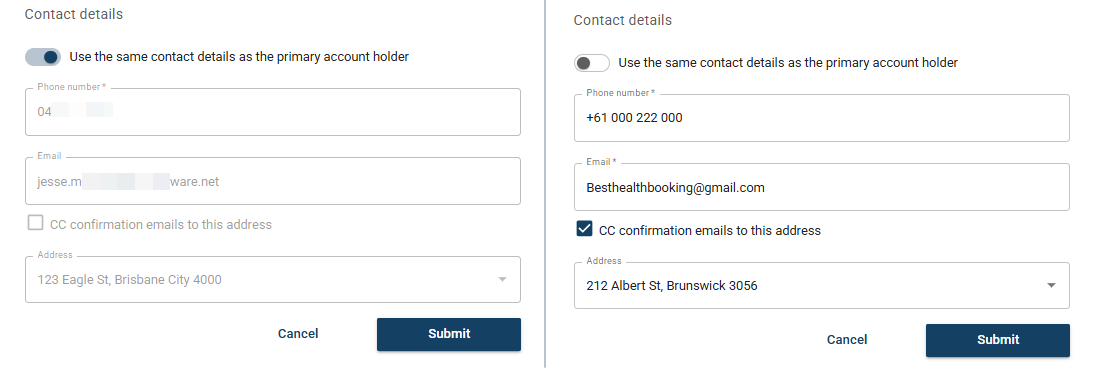Viewport: 1101px width, 368px height.
Task: Click the jesse.m email field
Action: click(x=272, y=181)
